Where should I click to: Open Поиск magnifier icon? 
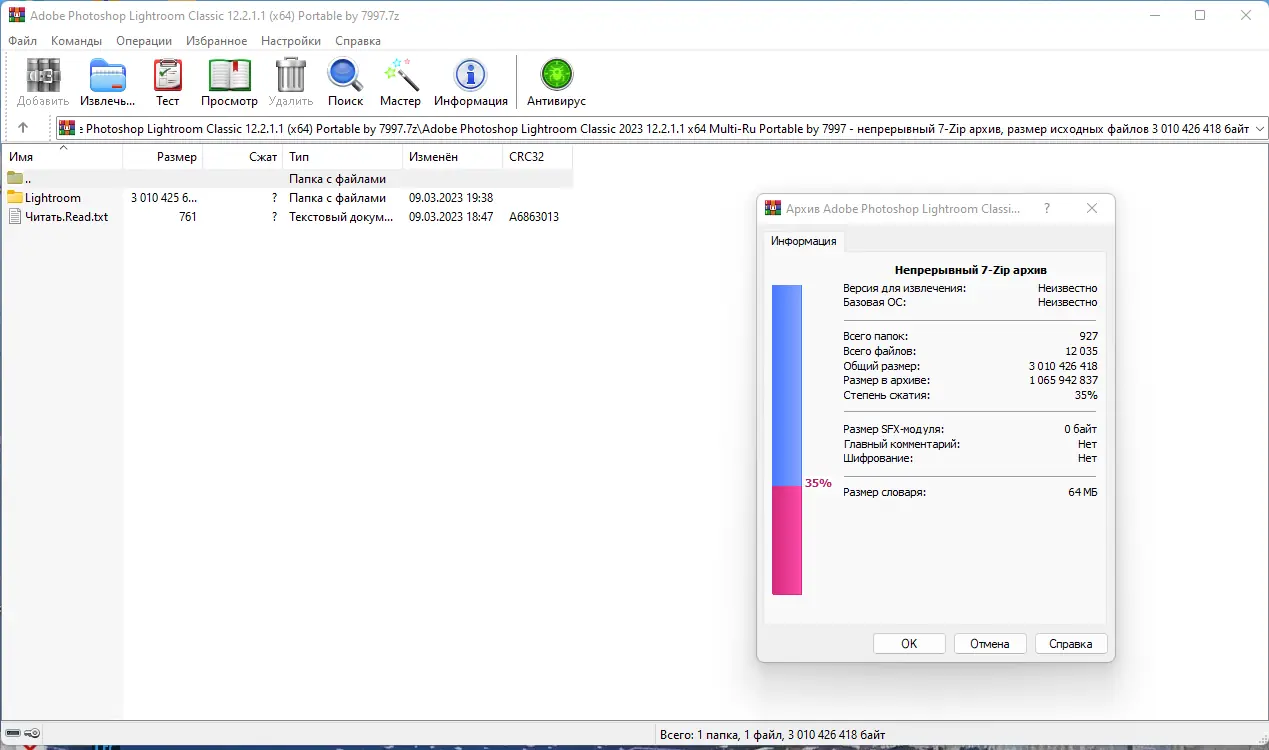[x=345, y=76]
